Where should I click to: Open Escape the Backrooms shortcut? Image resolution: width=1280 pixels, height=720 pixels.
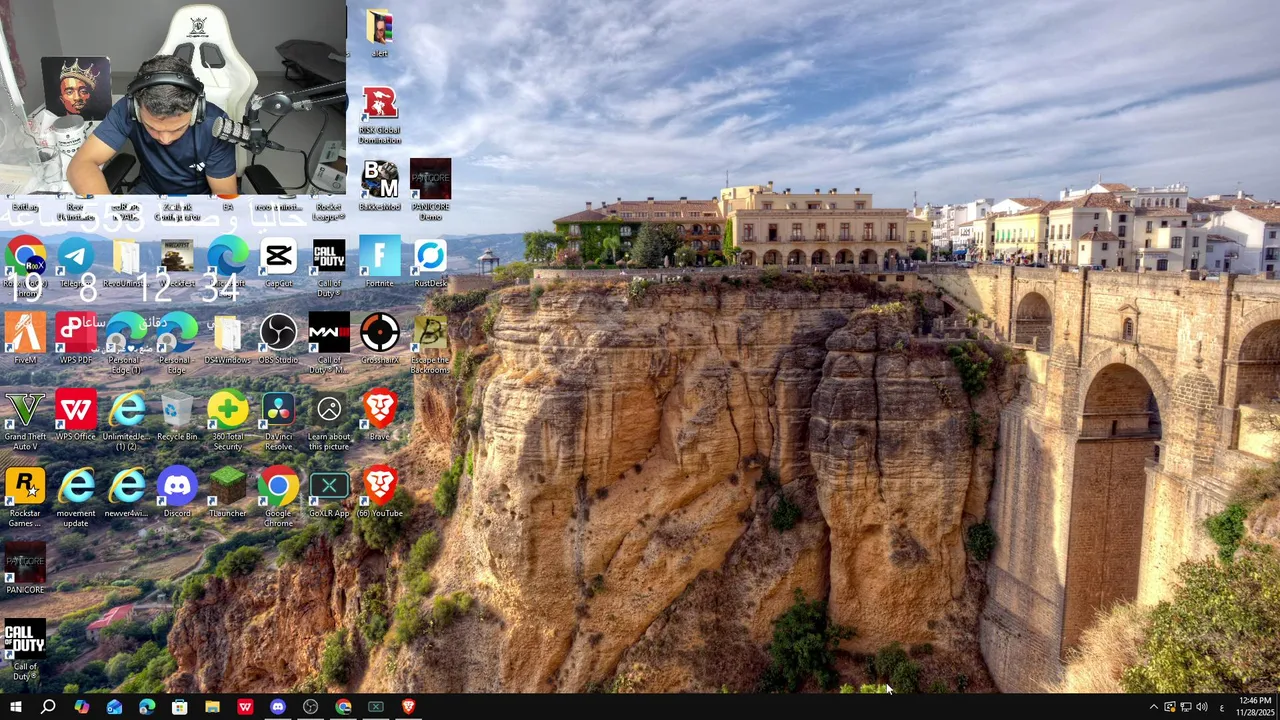[x=430, y=345]
